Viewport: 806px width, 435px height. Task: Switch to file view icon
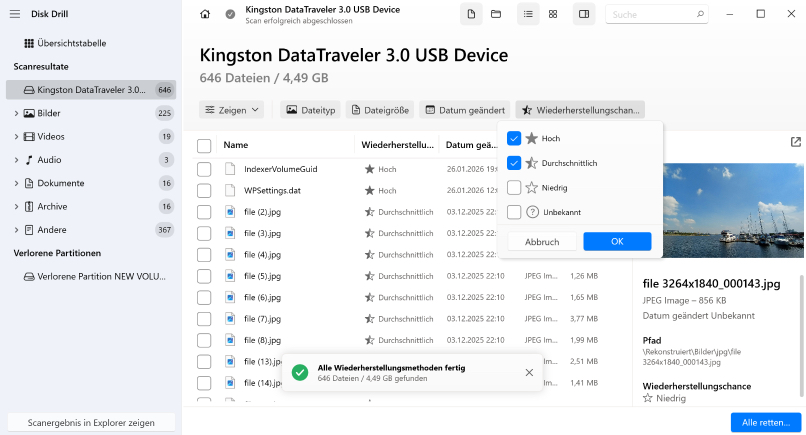tap(471, 14)
